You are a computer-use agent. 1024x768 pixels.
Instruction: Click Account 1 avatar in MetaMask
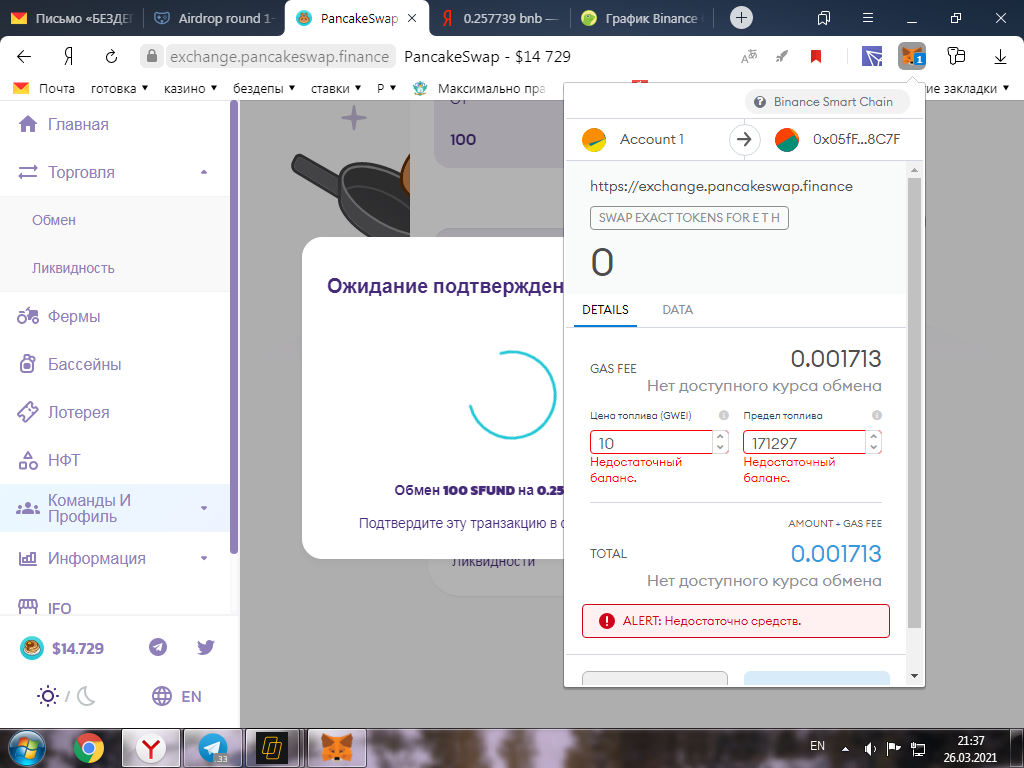click(594, 139)
